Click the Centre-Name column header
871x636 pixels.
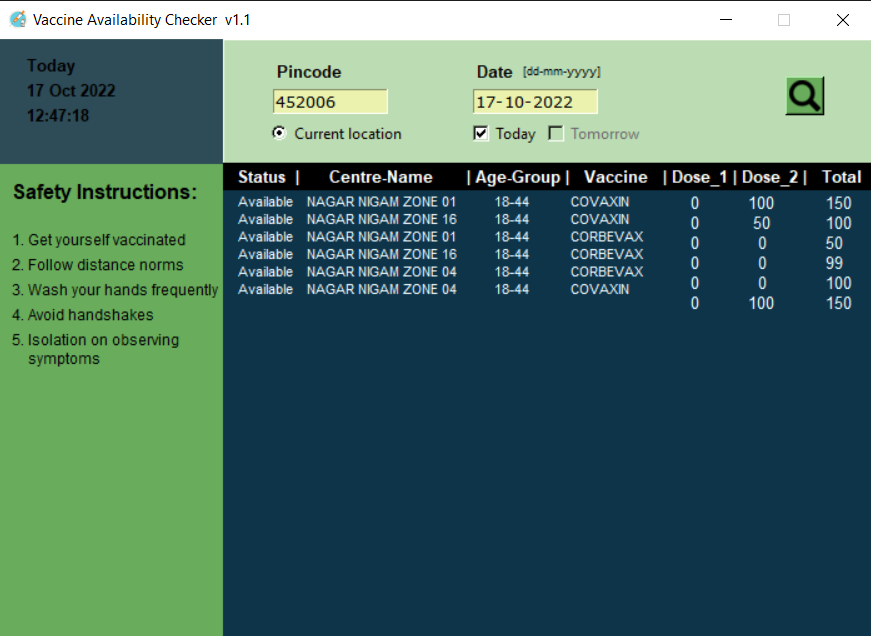(x=380, y=177)
